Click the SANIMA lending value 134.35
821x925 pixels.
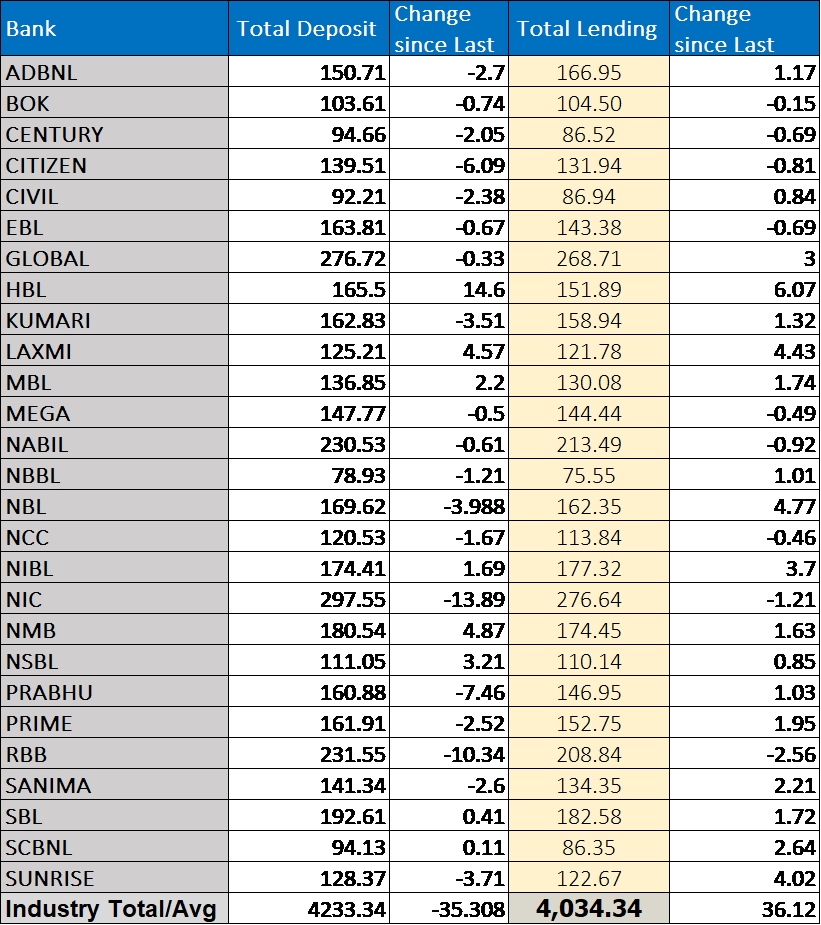pyautogui.click(x=588, y=785)
